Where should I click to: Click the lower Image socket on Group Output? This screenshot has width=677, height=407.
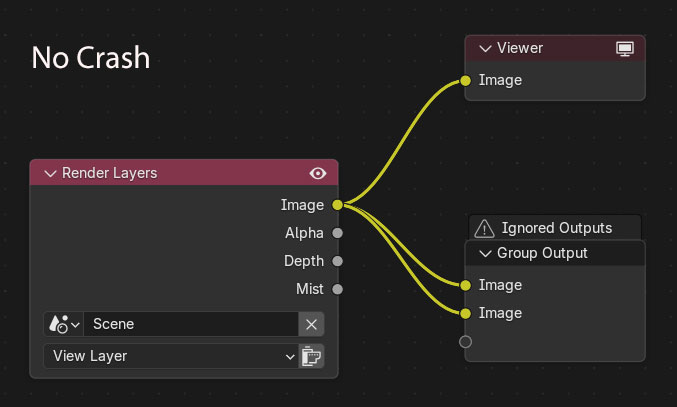(x=466, y=313)
